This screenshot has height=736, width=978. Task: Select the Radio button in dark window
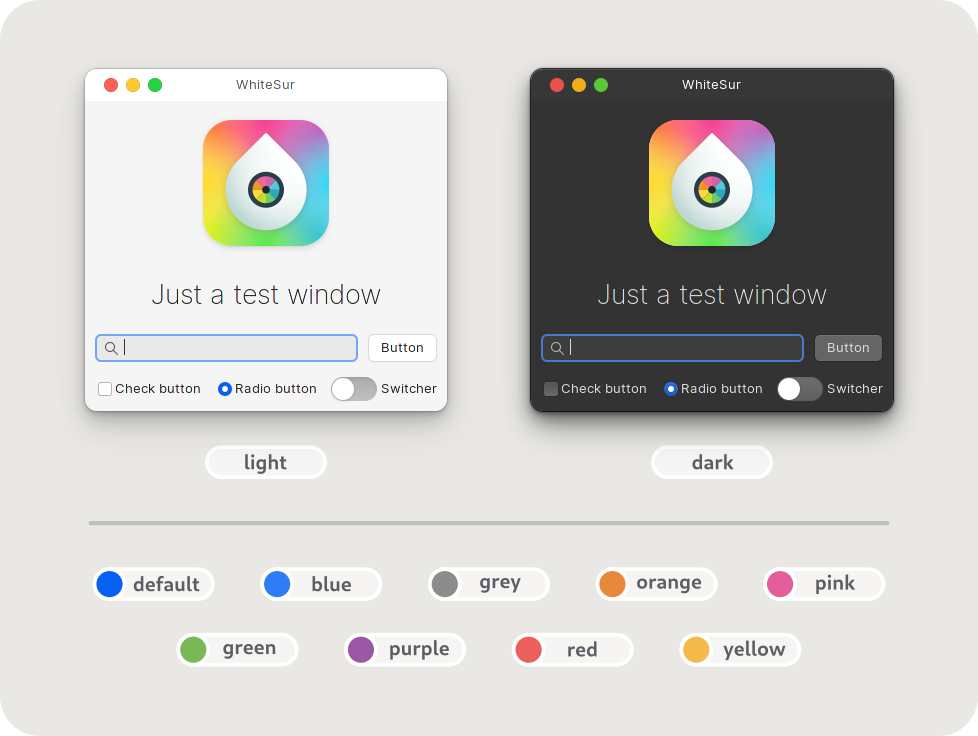click(x=671, y=389)
